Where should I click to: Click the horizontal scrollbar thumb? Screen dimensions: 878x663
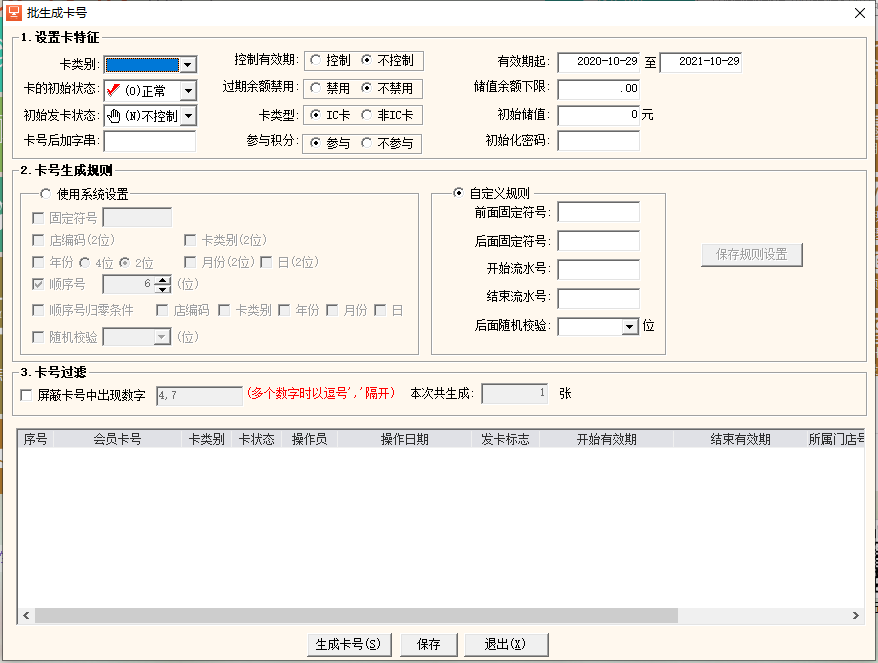pos(356,615)
